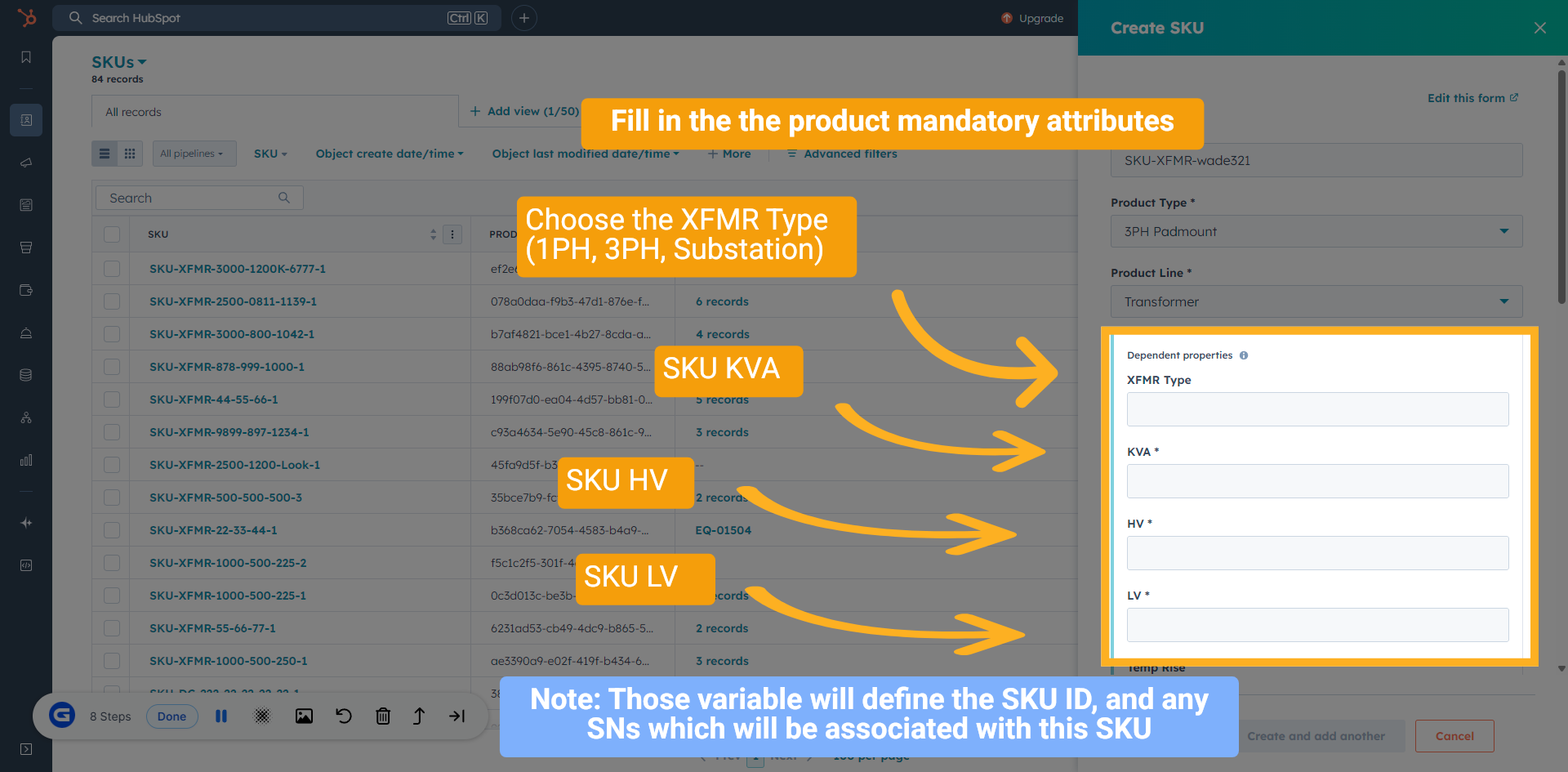Check the row SKU-XFMR-2500-1200-Look-1
This screenshot has height=772, width=1568.
(x=112, y=465)
